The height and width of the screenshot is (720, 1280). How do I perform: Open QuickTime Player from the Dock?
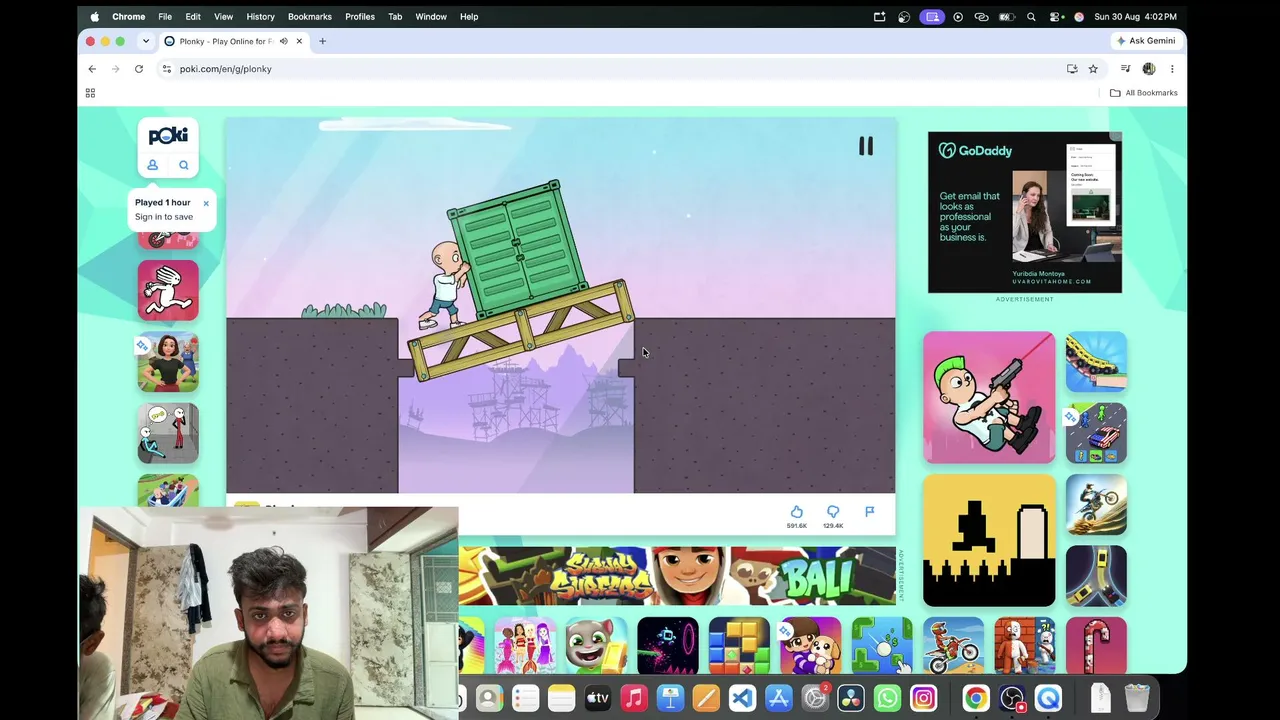(1048, 698)
